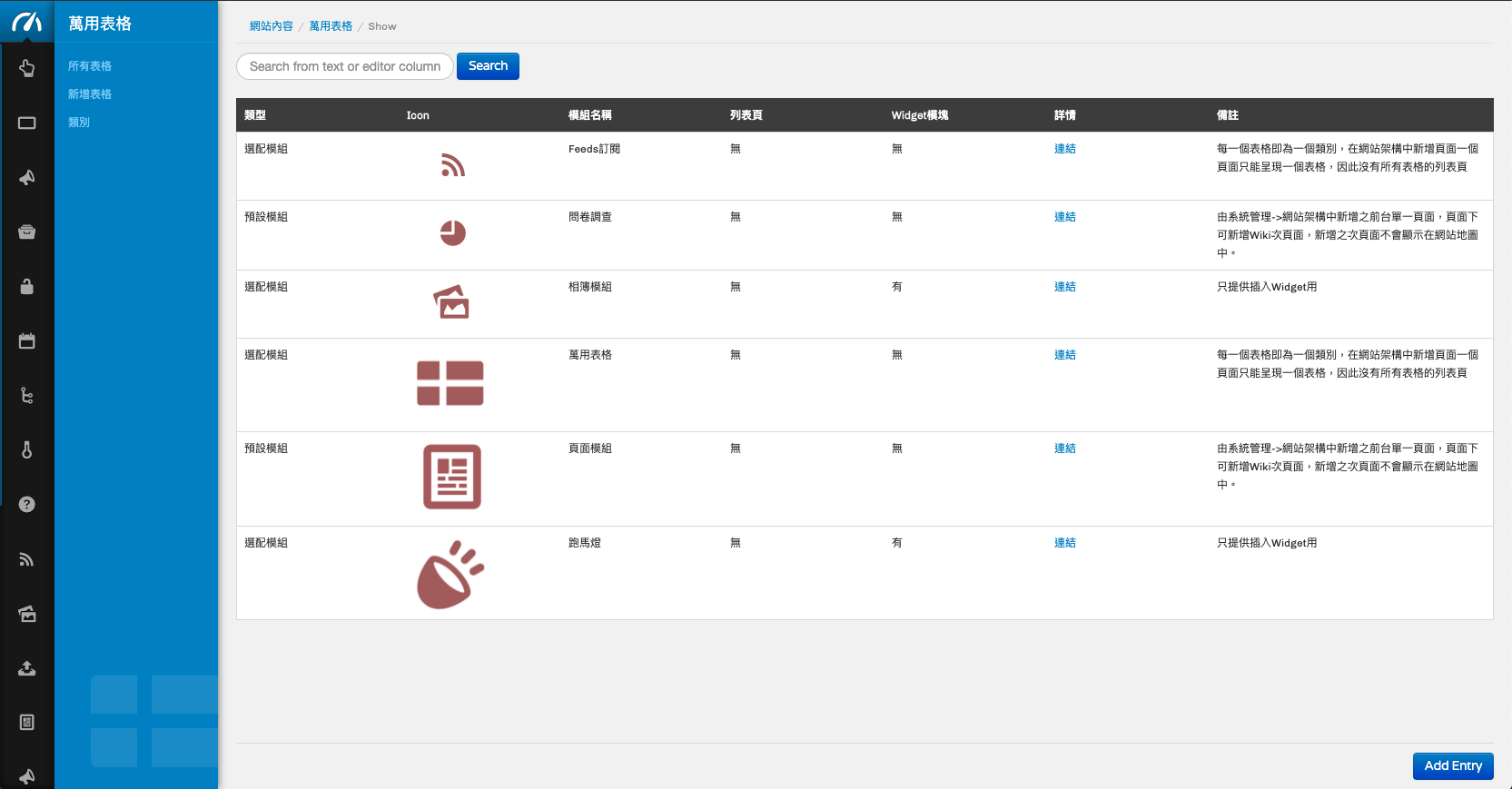Open the calendar icon in sidebar
This screenshot has height=789, width=1512.
(27, 341)
